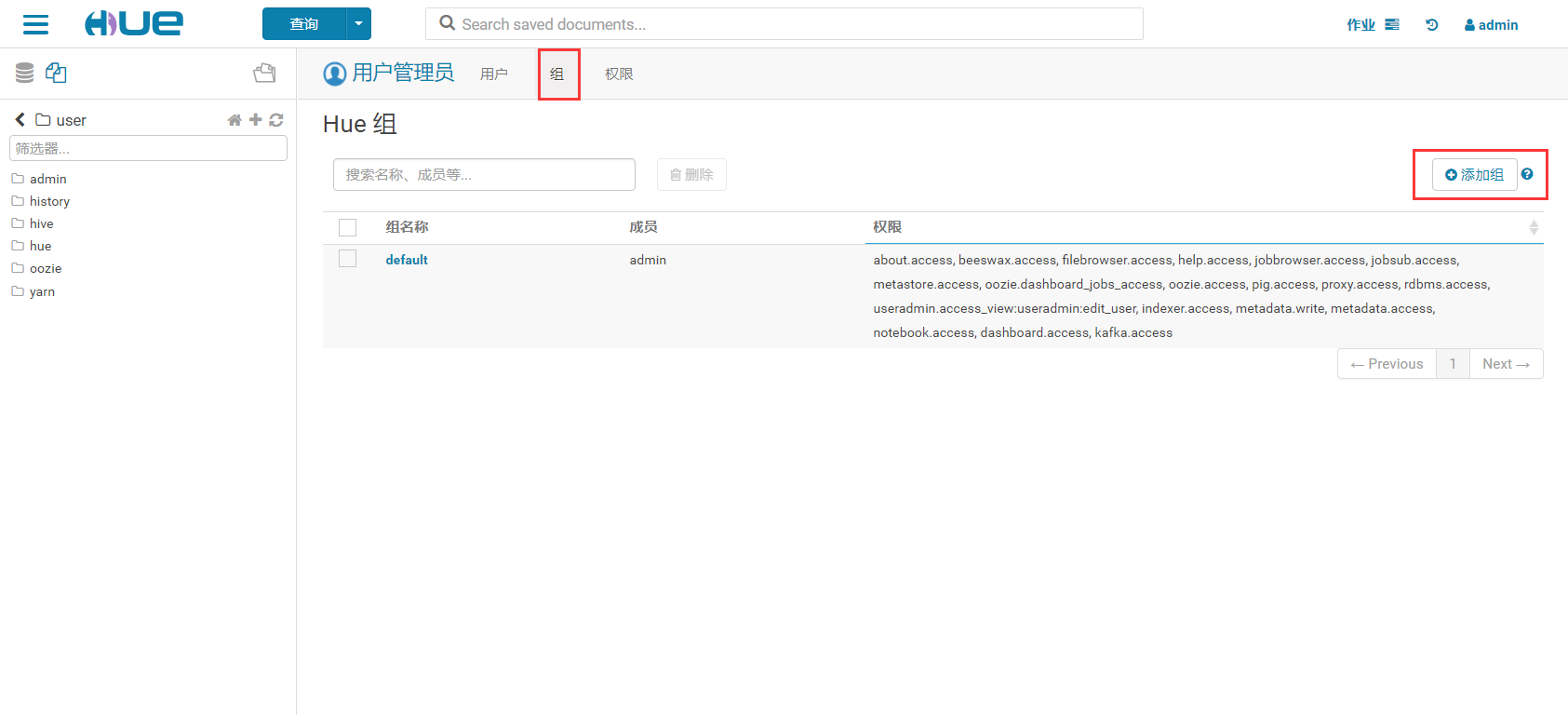Click the Hue logo

[134, 23]
